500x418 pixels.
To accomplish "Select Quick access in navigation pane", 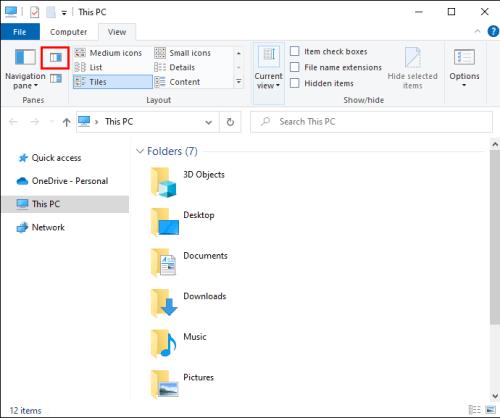I will click(x=56, y=158).
